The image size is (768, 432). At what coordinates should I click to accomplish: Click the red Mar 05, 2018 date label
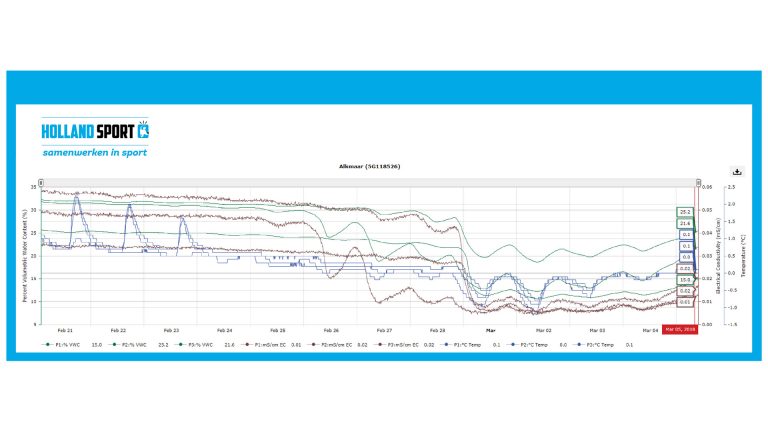tap(679, 330)
